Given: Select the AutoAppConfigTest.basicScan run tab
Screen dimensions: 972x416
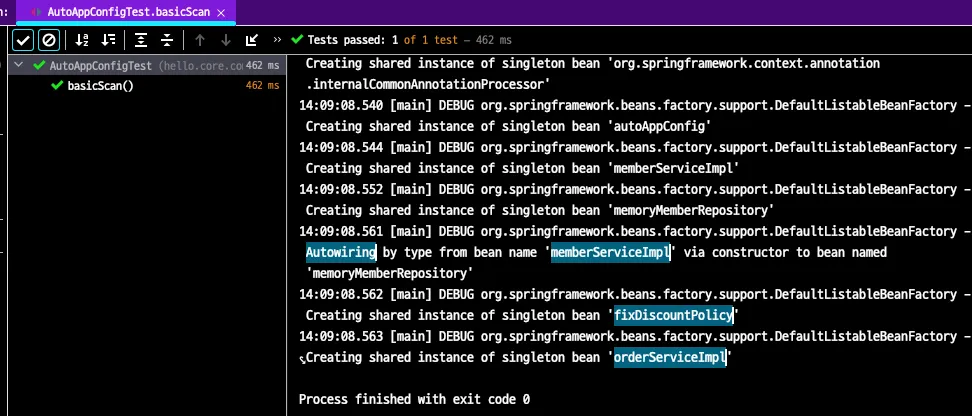Looking at the screenshot, I should click(128, 11).
